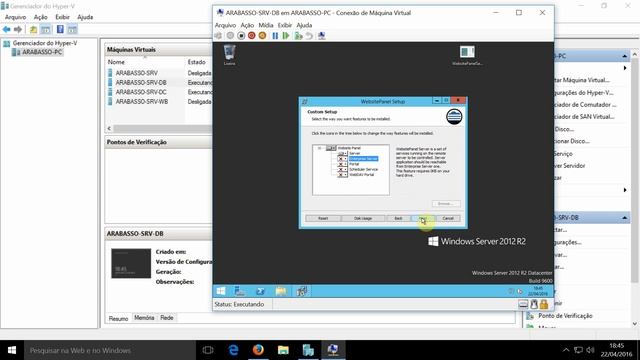Turn off the VM with the black stop icon
Image resolution: width=640 pixels, height=360 pixels.
(x=241, y=36)
